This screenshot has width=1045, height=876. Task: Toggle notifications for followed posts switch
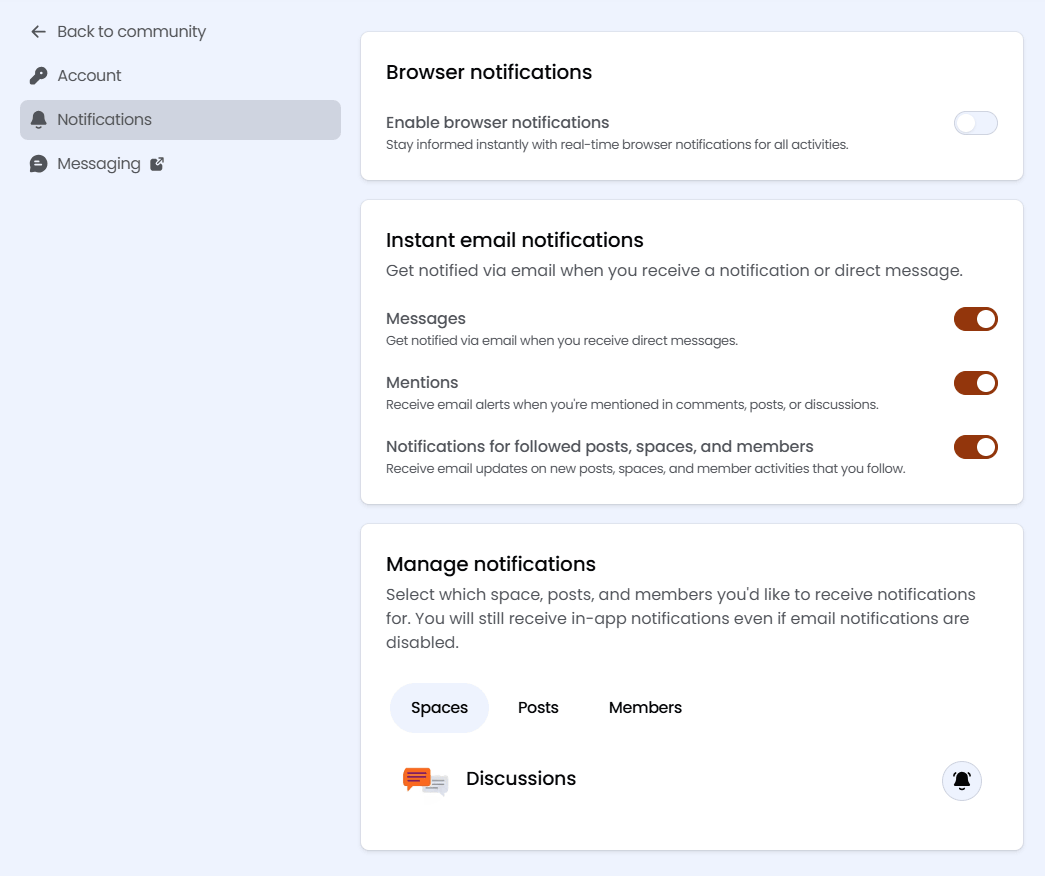click(976, 447)
